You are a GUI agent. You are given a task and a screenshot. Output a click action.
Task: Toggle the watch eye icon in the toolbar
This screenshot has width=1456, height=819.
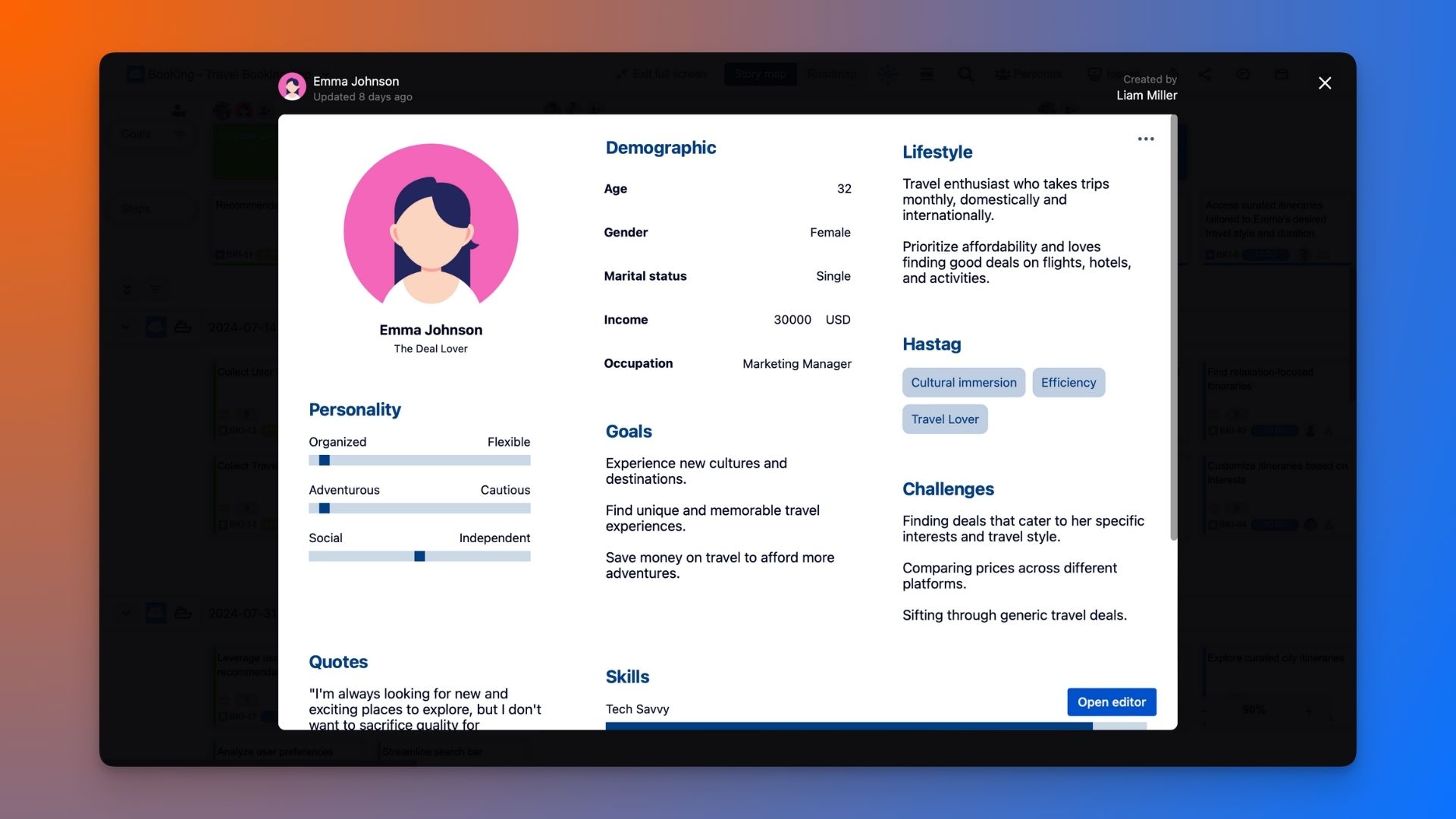tap(1244, 75)
